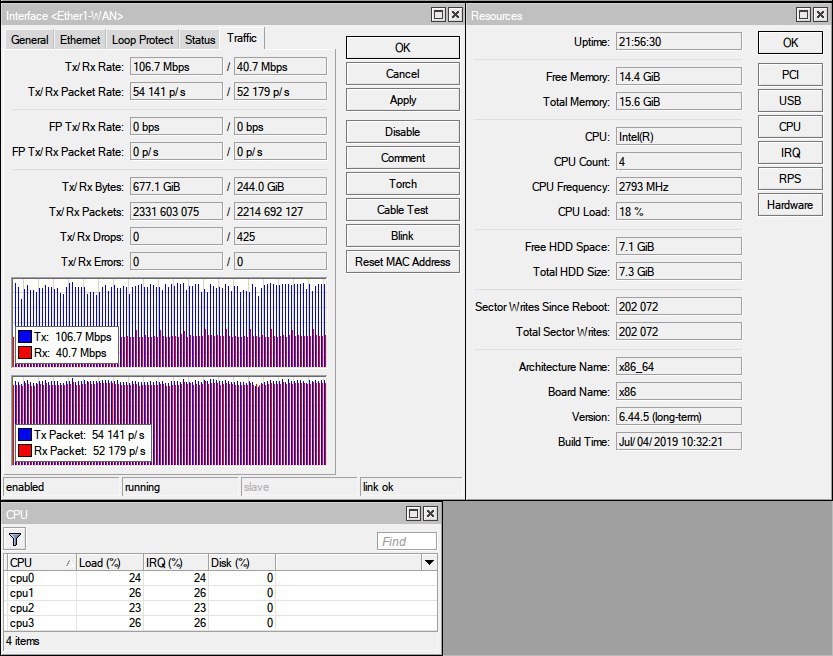Screen dimensions: 833x656
Task: Maximize the CPU window
Action: pos(413,514)
